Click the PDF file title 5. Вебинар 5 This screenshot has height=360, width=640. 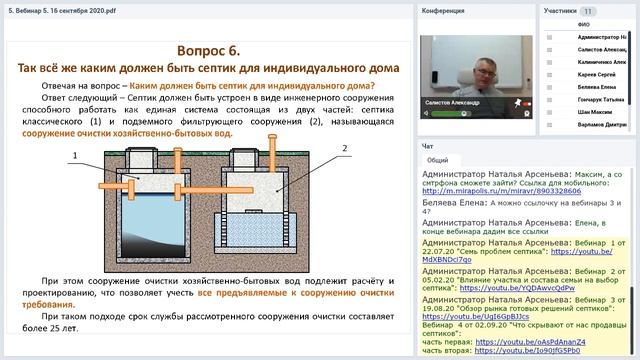[x=62, y=11]
